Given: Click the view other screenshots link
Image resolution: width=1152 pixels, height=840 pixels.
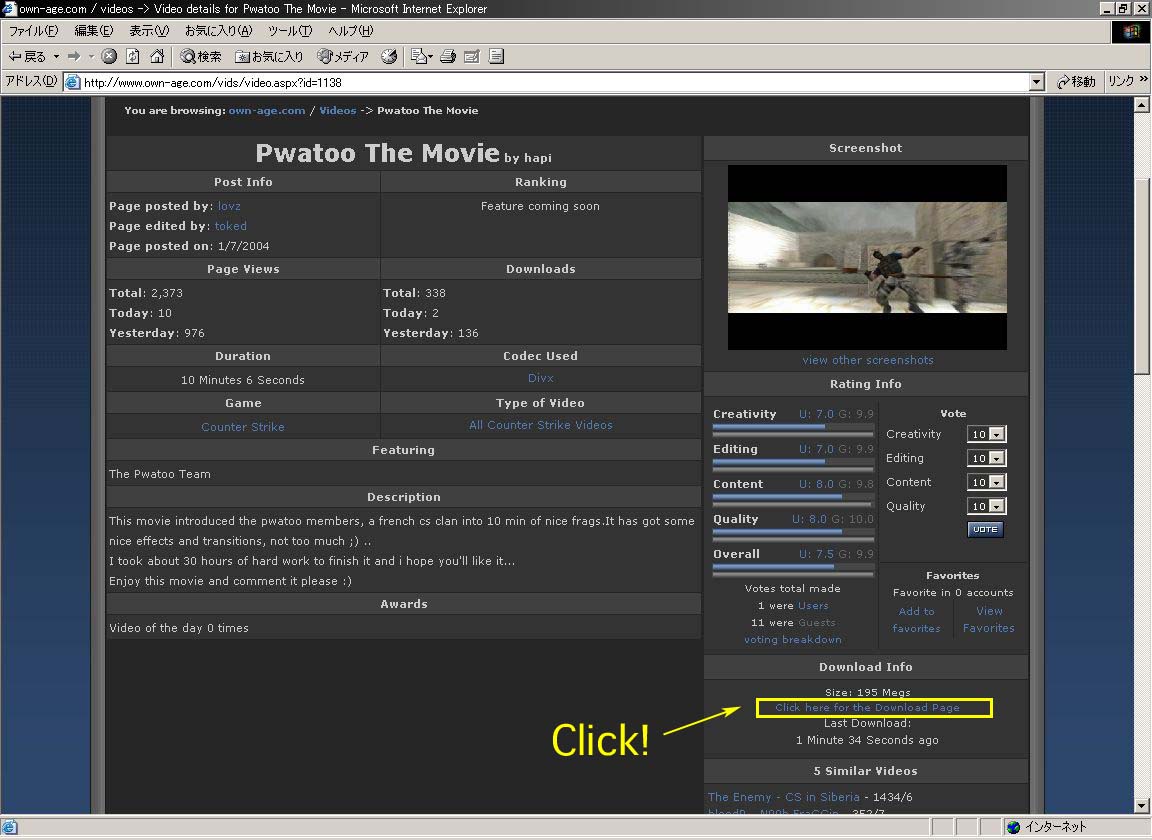Looking at the screenshot, I should pyautogui.click(x=868, y=360).
